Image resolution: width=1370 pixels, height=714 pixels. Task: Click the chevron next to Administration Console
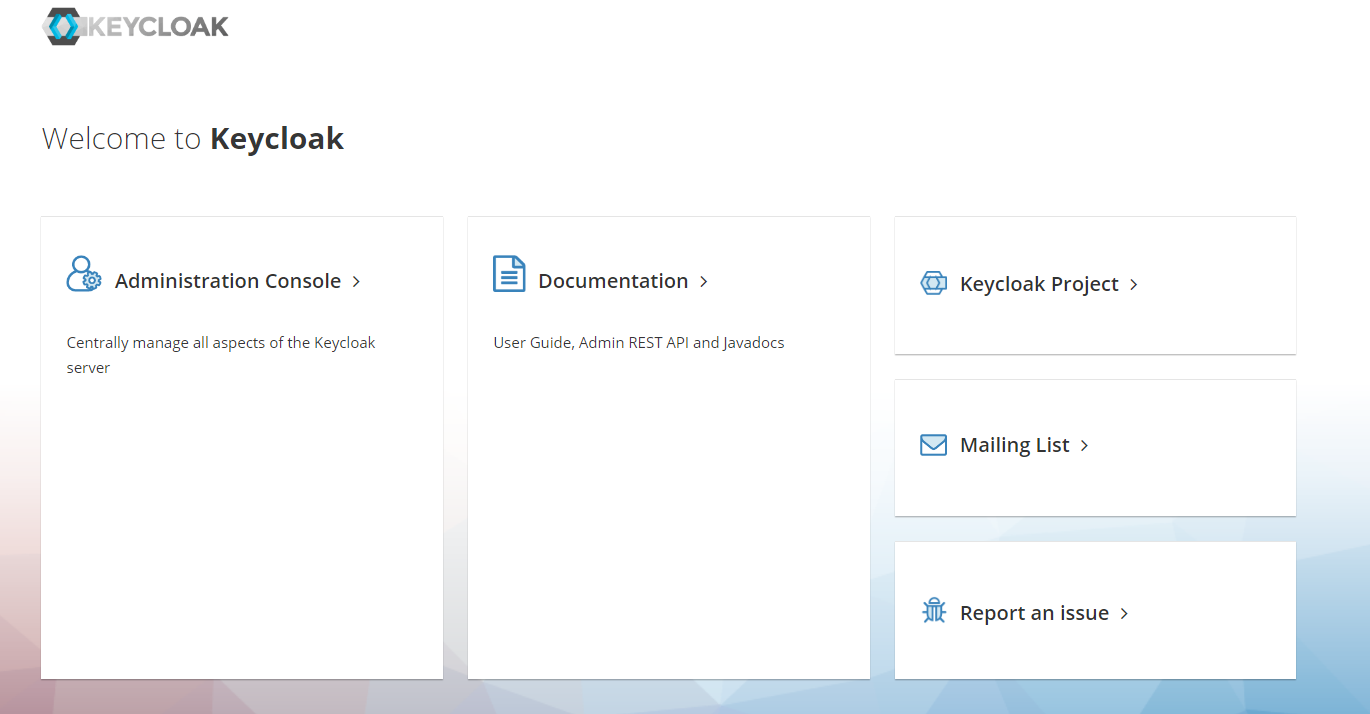pyautogui.click(x=356, y=282)
